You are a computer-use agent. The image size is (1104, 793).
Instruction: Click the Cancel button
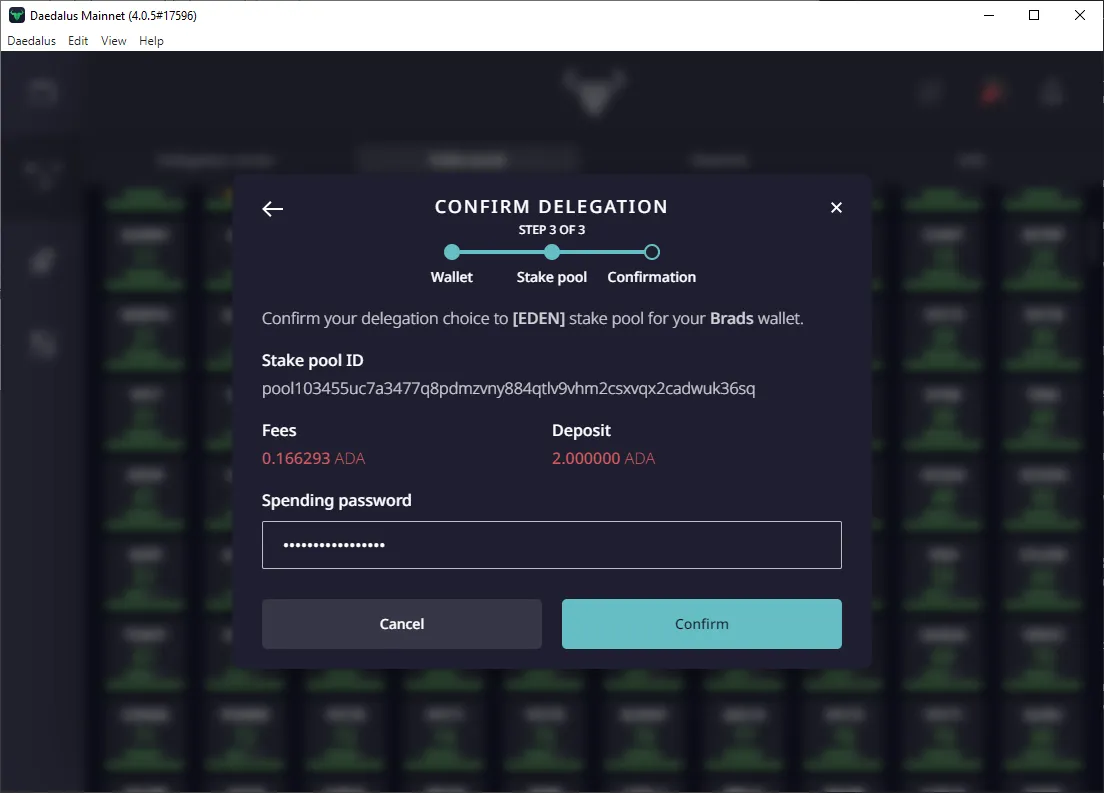click(401, 624)
